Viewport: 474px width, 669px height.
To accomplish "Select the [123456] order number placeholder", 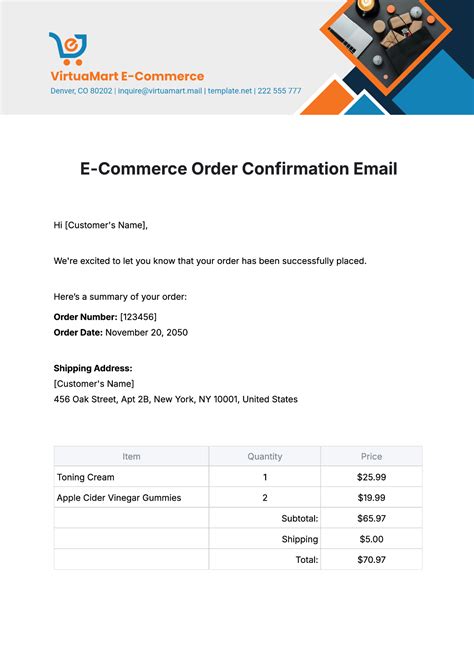I will pos(138,317).
